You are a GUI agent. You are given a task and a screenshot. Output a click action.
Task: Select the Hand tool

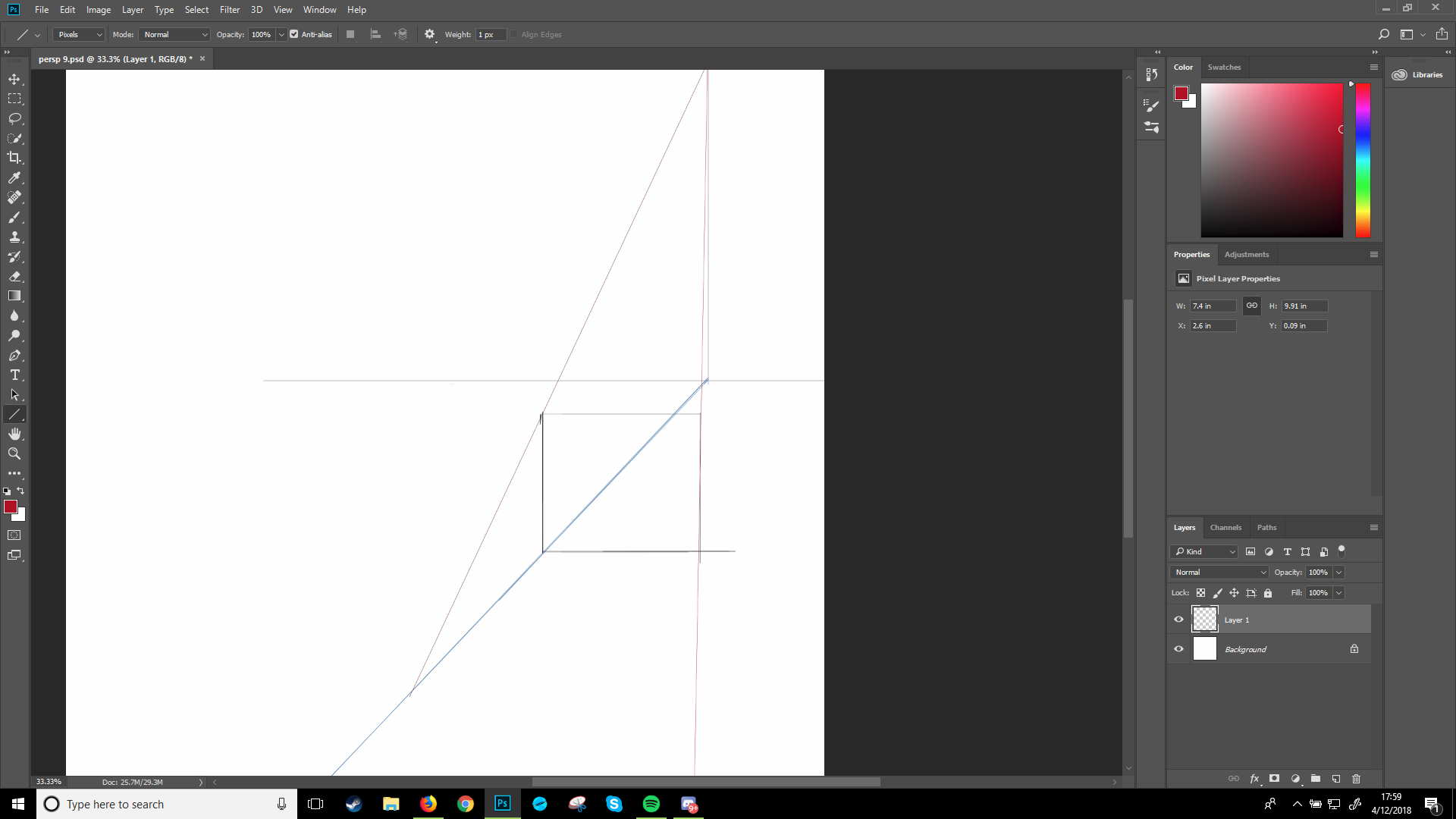(14, 434)
